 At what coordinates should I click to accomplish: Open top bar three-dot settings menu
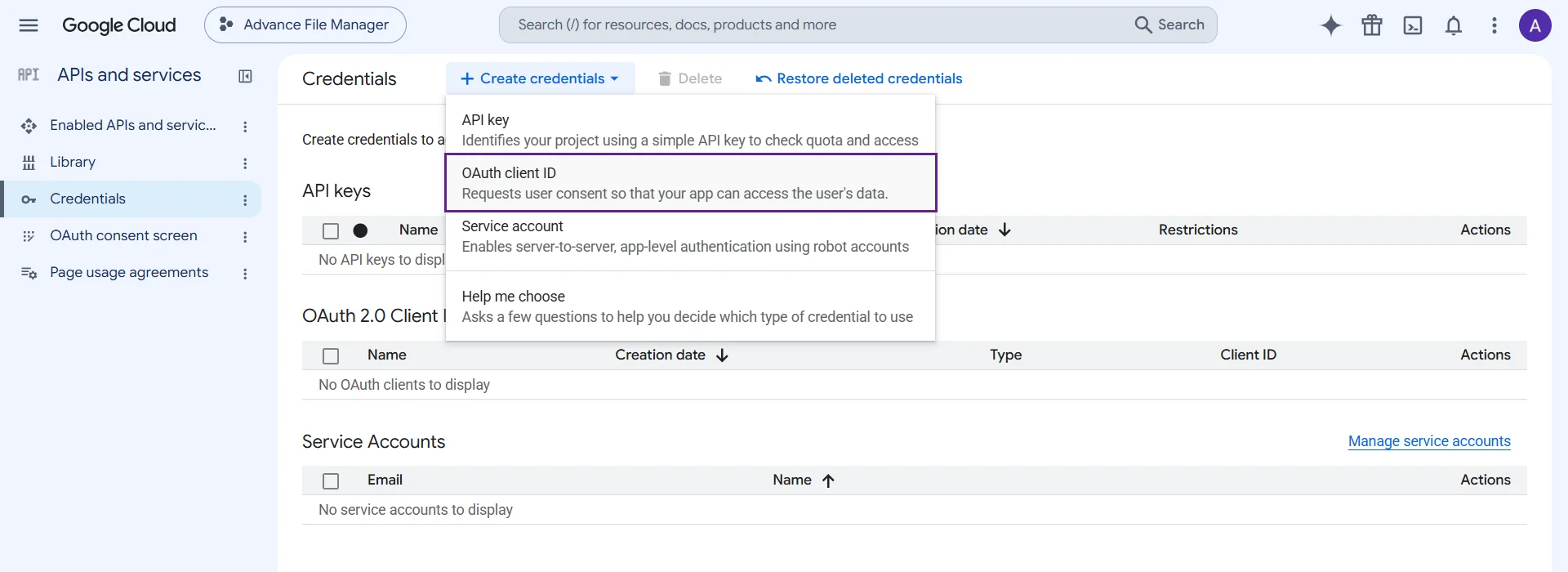(1494, 25)
